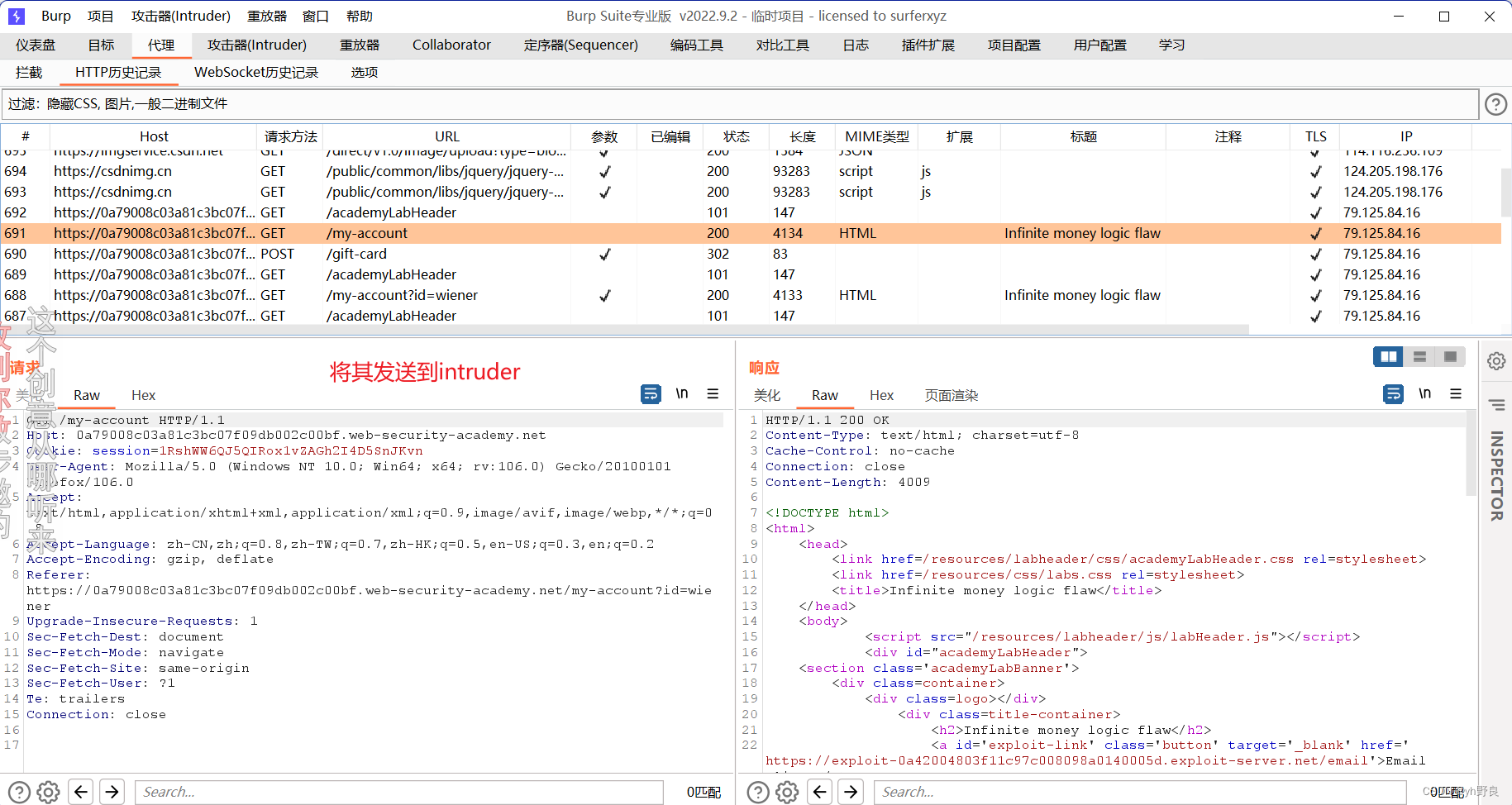Open the 重放器 menu in menu bar

pyautogui.click(x=267, y=16)
